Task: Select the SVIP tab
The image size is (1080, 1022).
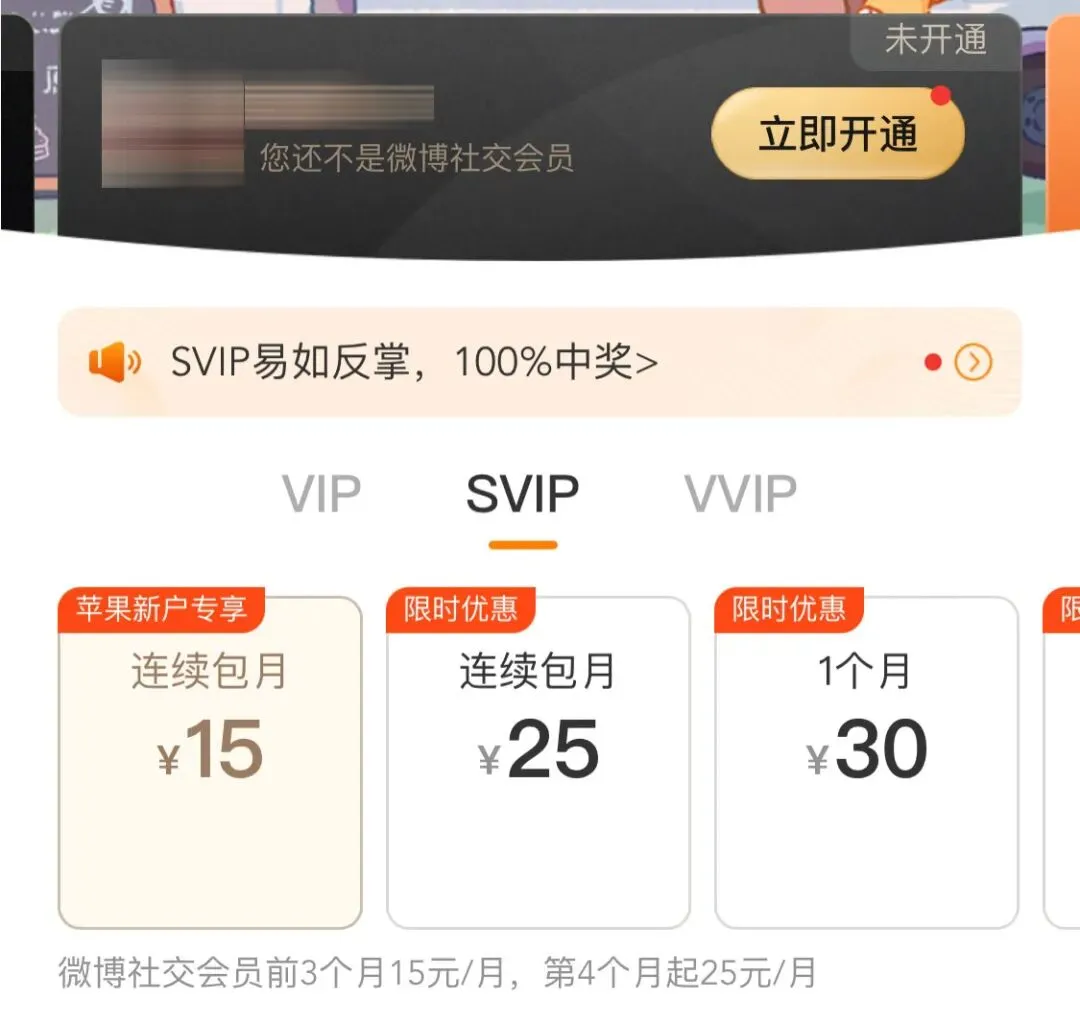Action: pos(523,494)
